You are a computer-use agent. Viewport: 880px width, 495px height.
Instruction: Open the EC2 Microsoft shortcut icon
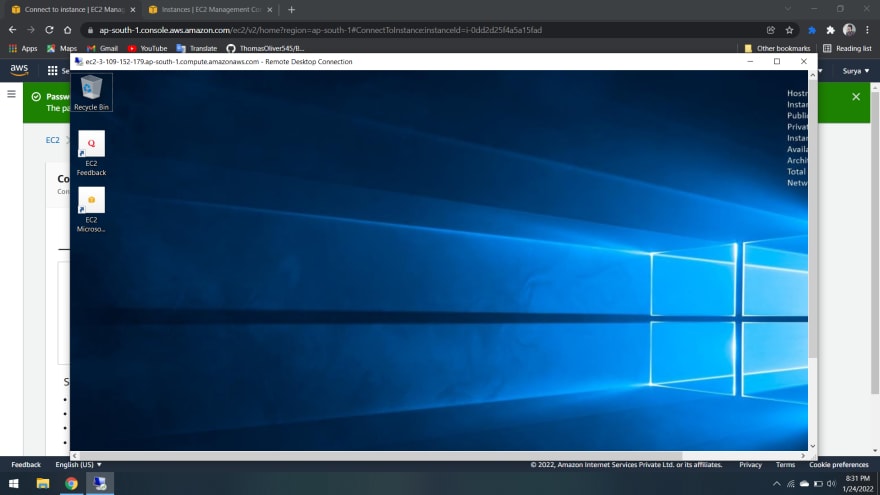(x=91, y=209)
